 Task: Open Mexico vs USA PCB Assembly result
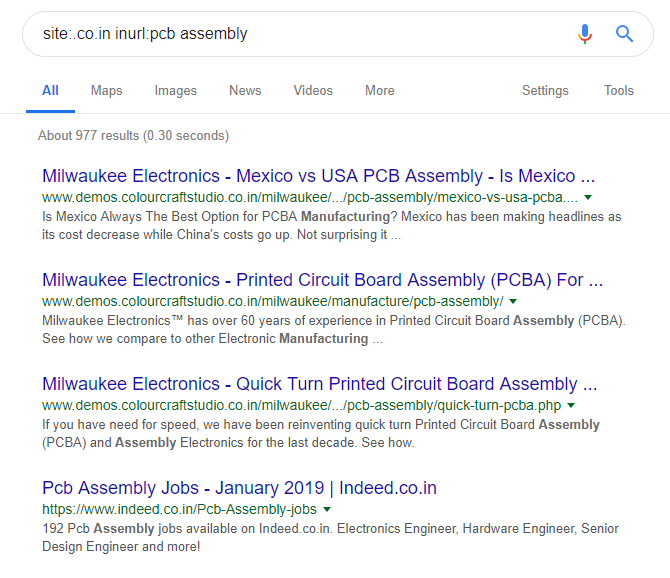(318, 176)
